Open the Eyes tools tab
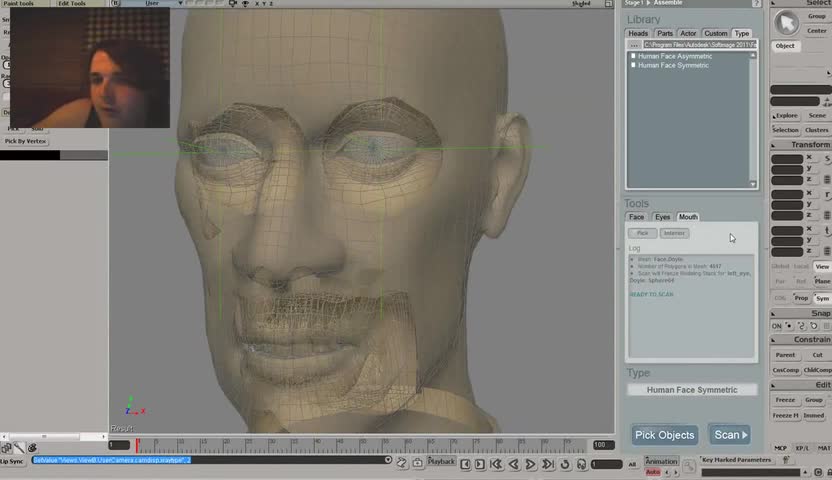Image resolution: width=832 pixels, height=480 pixels. (662, 217)
